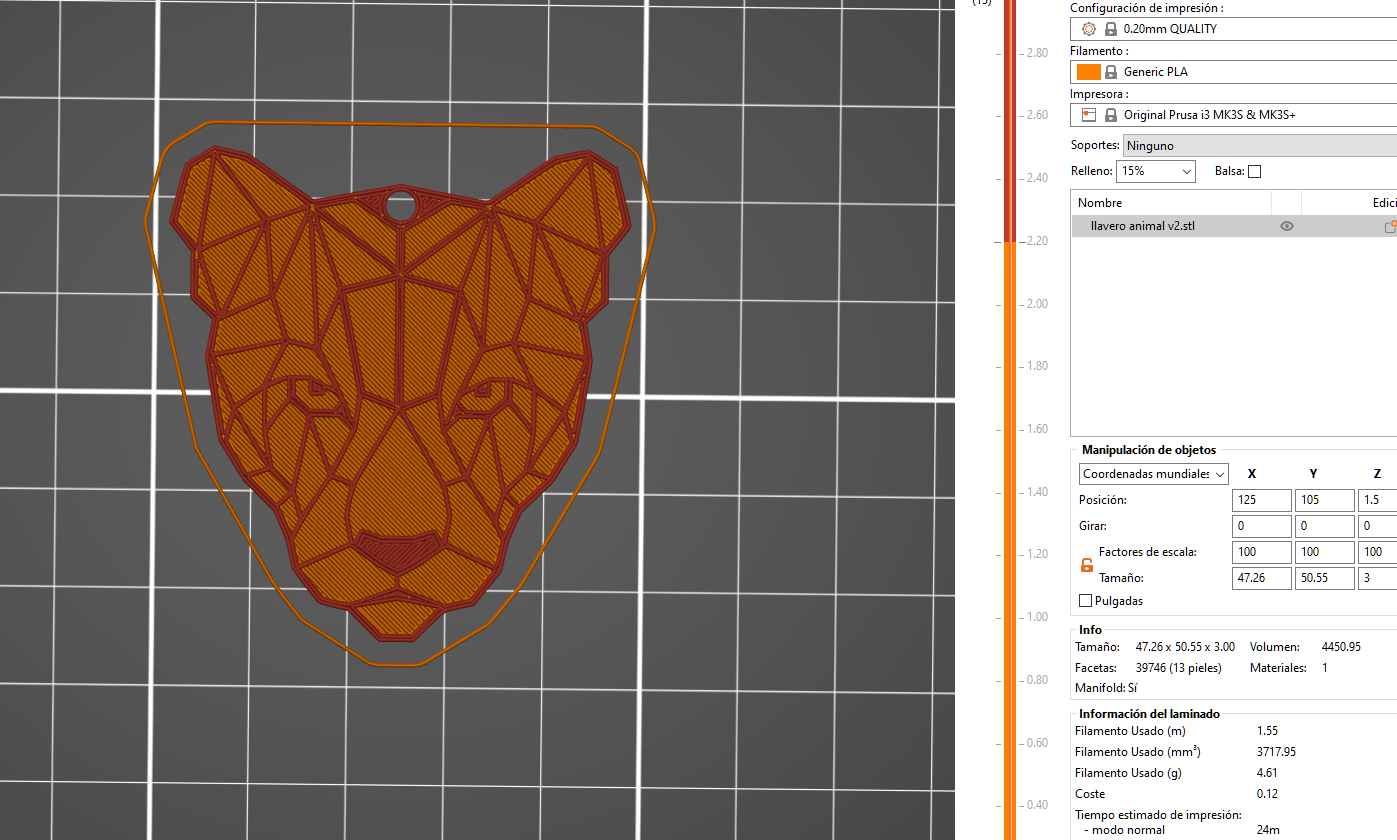Click the Coste value 0.12
This screenshot has height=840, width=1397.
[1267, 794]
